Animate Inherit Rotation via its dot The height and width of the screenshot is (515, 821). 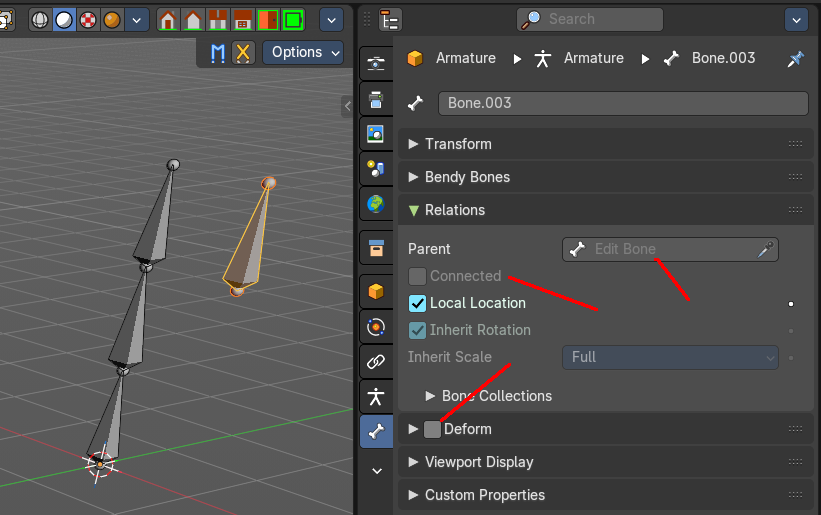[x=791, y=331]
